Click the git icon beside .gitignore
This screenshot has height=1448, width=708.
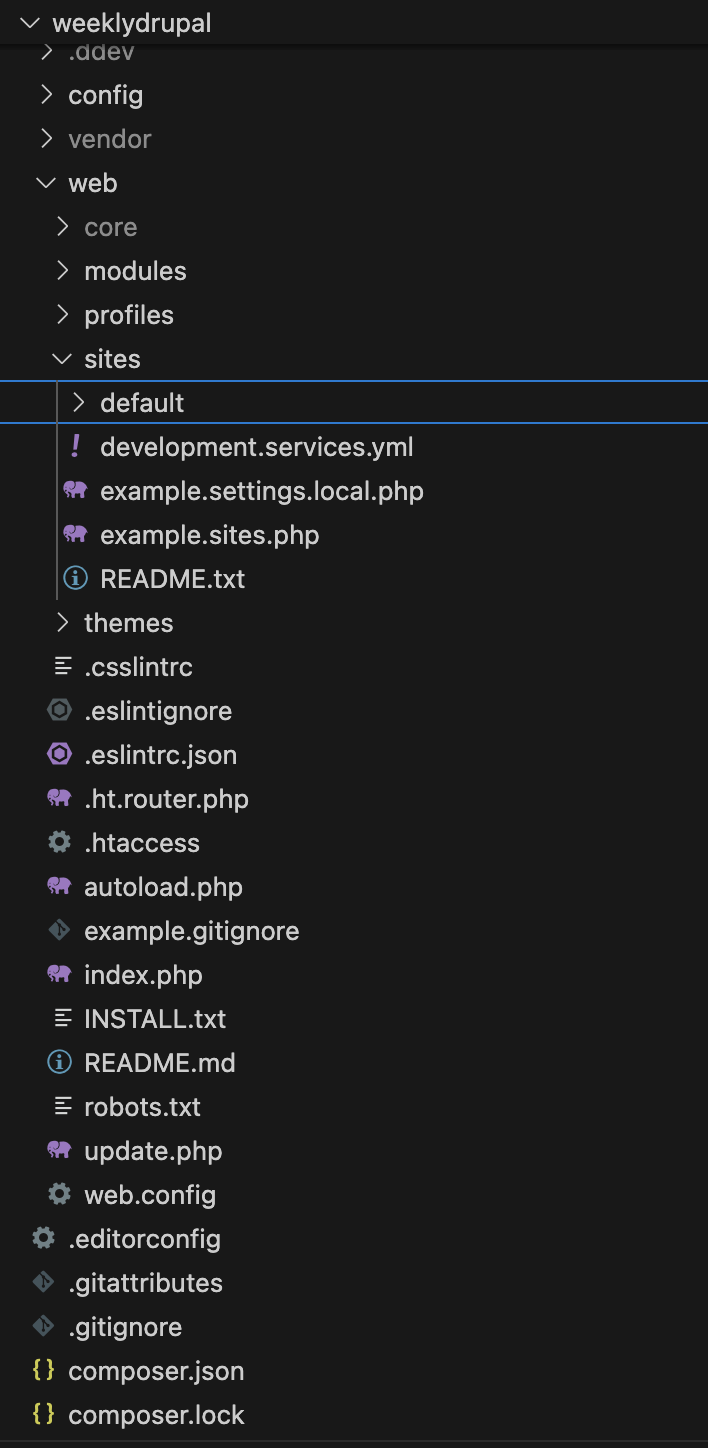43,1327
